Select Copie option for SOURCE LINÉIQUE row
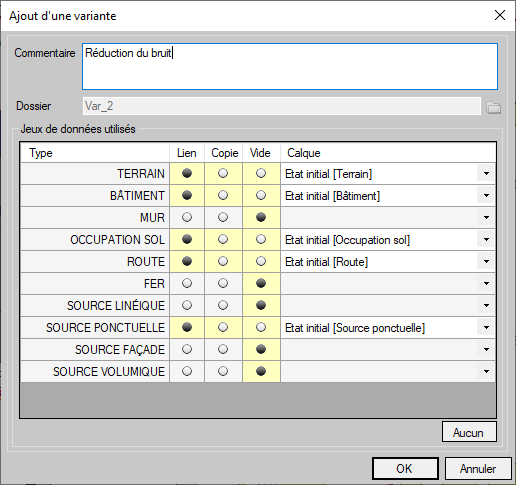The height and width of the screenshot is (485, 516). click(x=223, y=305)
